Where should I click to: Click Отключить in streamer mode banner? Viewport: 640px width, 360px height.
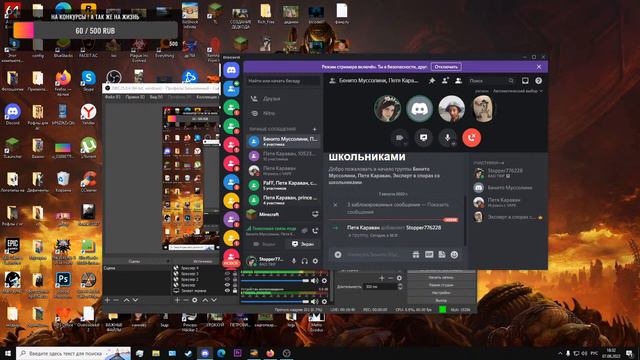click(x=446, y=67)
